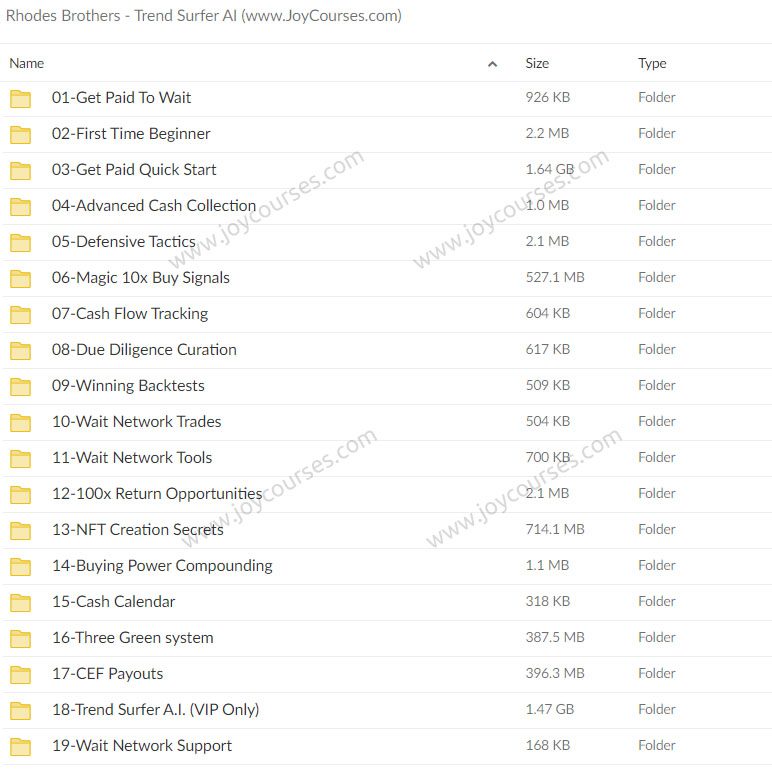This screenshot has height=776, width=772.
Task: Click the 700 KB size value
Action: [x=547, y=458]
